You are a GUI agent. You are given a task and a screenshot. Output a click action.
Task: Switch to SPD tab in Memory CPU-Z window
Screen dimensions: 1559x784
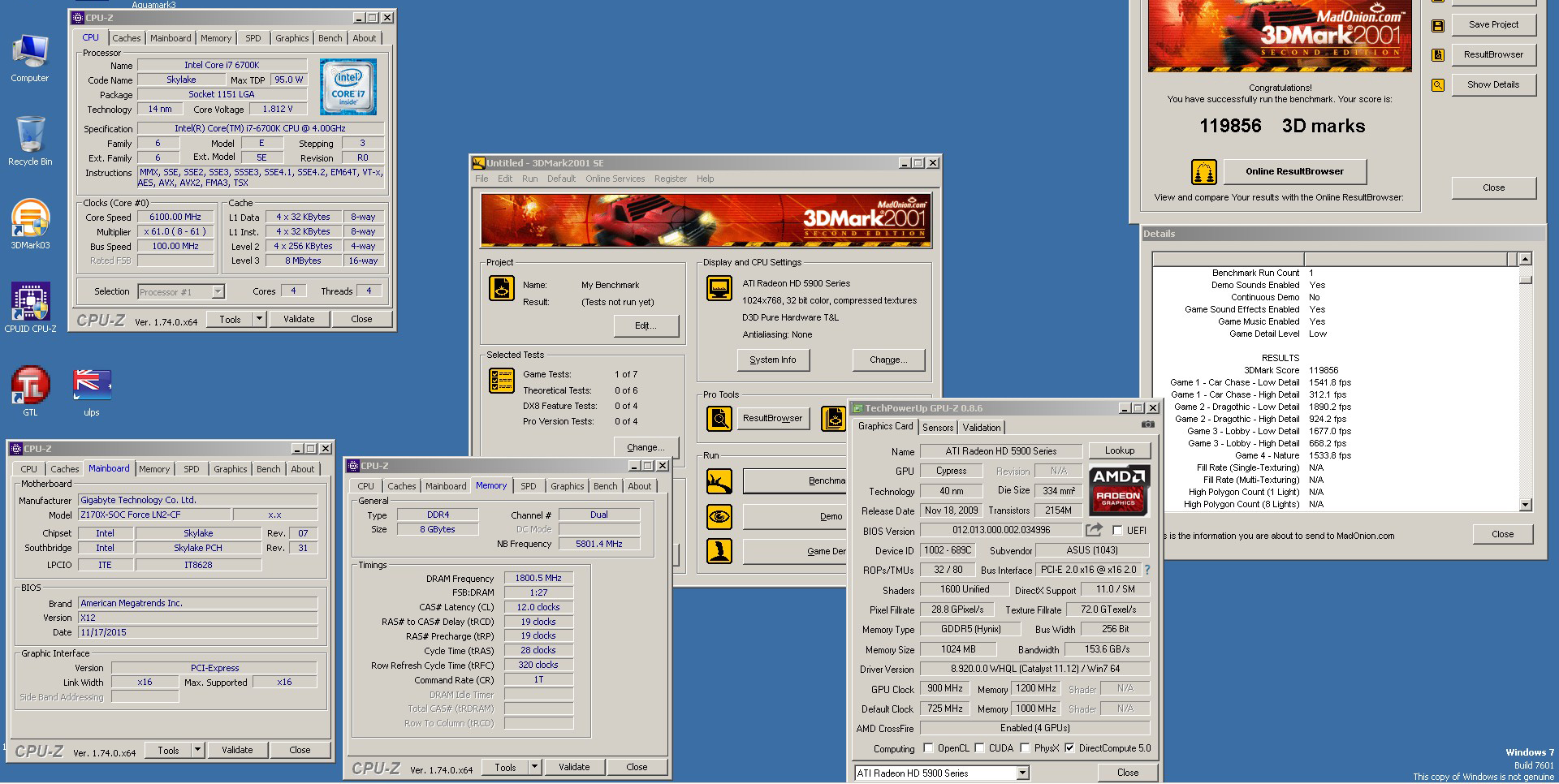[528, 486]
